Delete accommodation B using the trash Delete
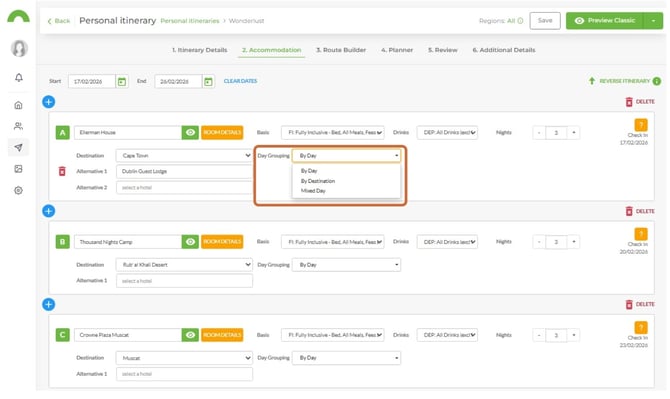The width and height of the screenshot is (670, 399). tap(640, 211)
